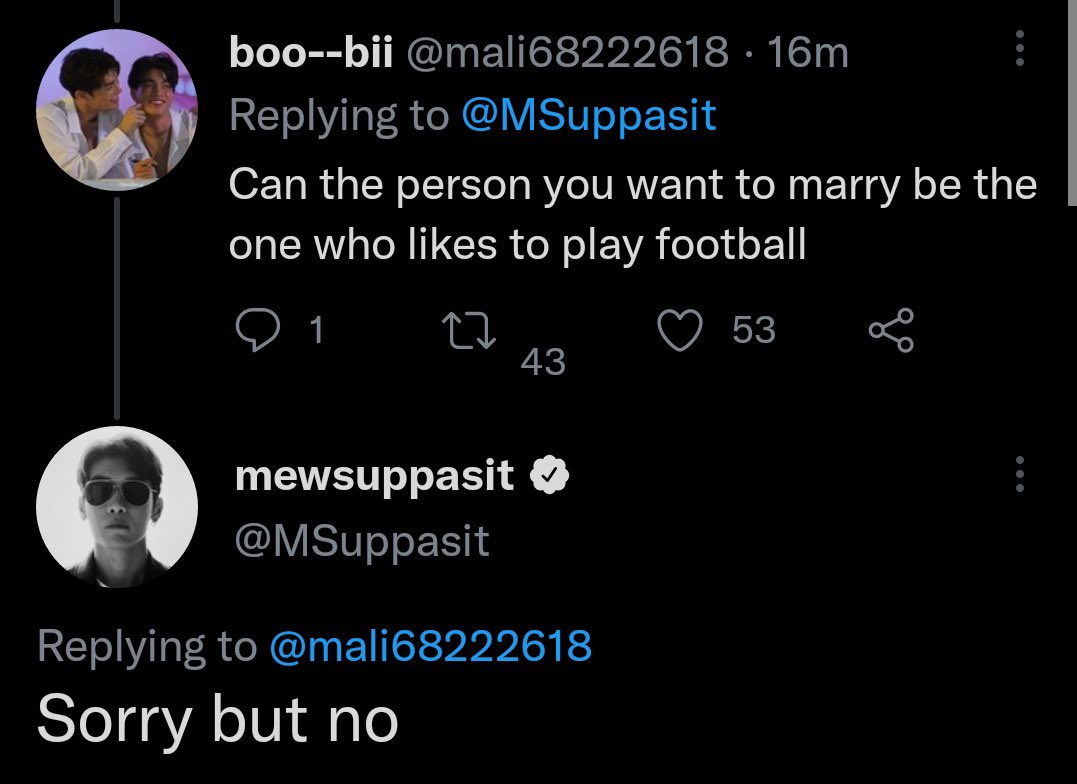View the 53 likes count
Viewport: 1077px width, 784px height.
click(753, 330)
